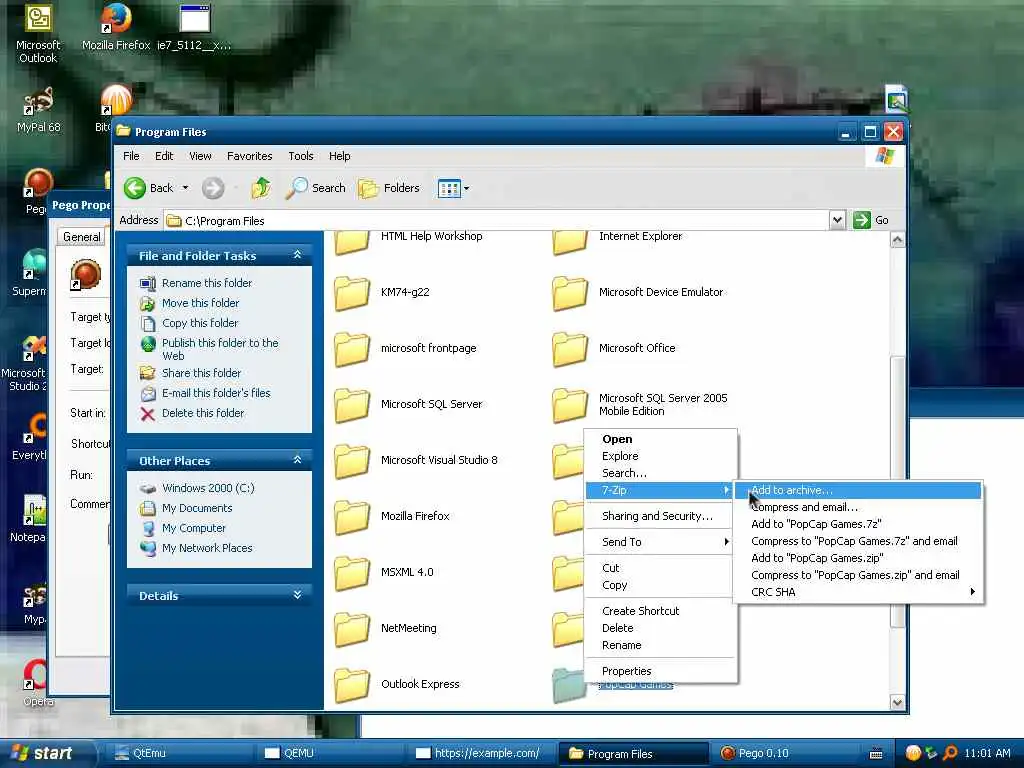Screen dimensions: 1024x768
Task: Click Move this folder
Action: [200, 303]
